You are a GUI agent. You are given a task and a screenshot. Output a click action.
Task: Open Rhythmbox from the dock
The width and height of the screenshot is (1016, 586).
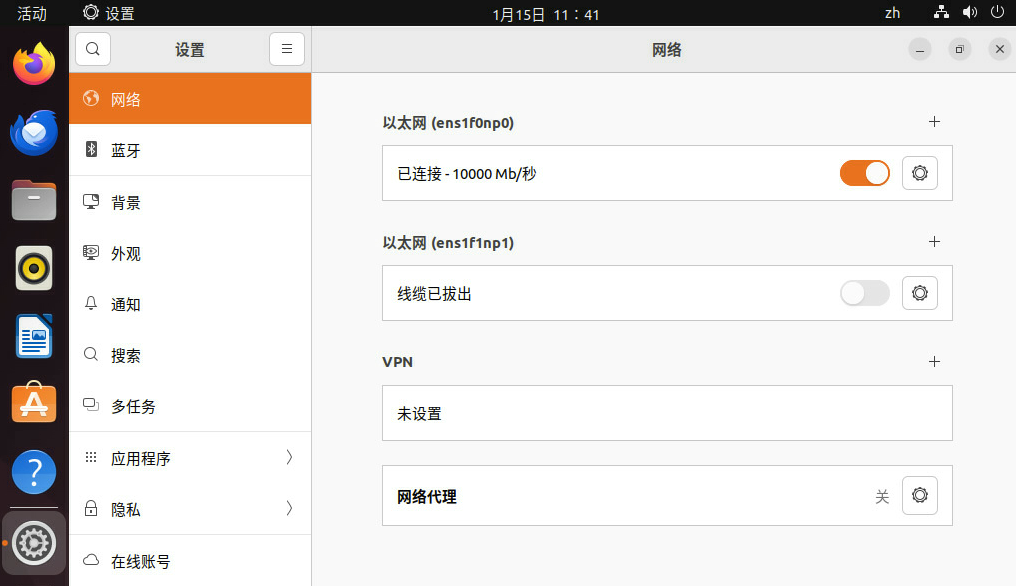34,268
